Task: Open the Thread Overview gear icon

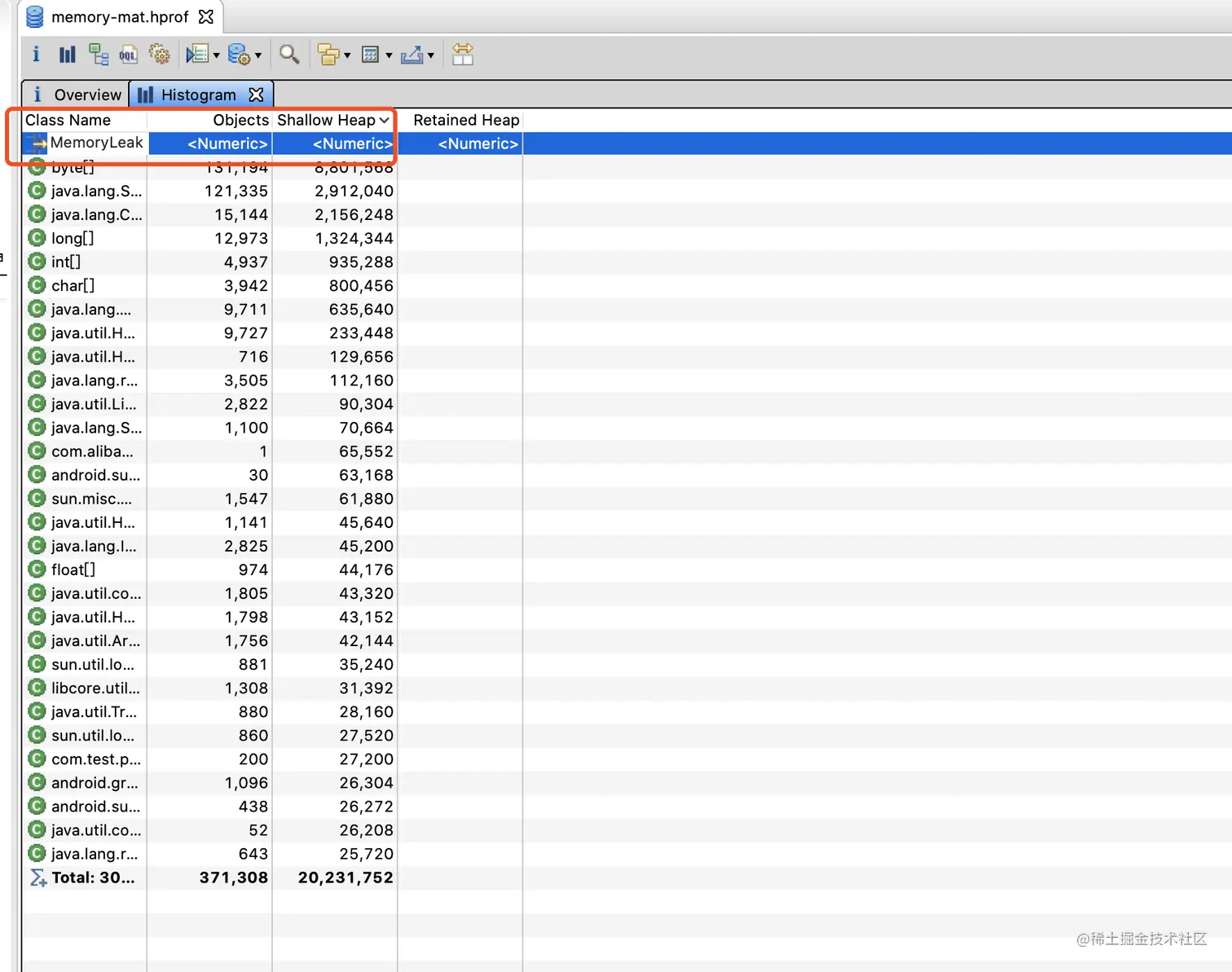Action: pyautogui.click(x=160, y=55)
